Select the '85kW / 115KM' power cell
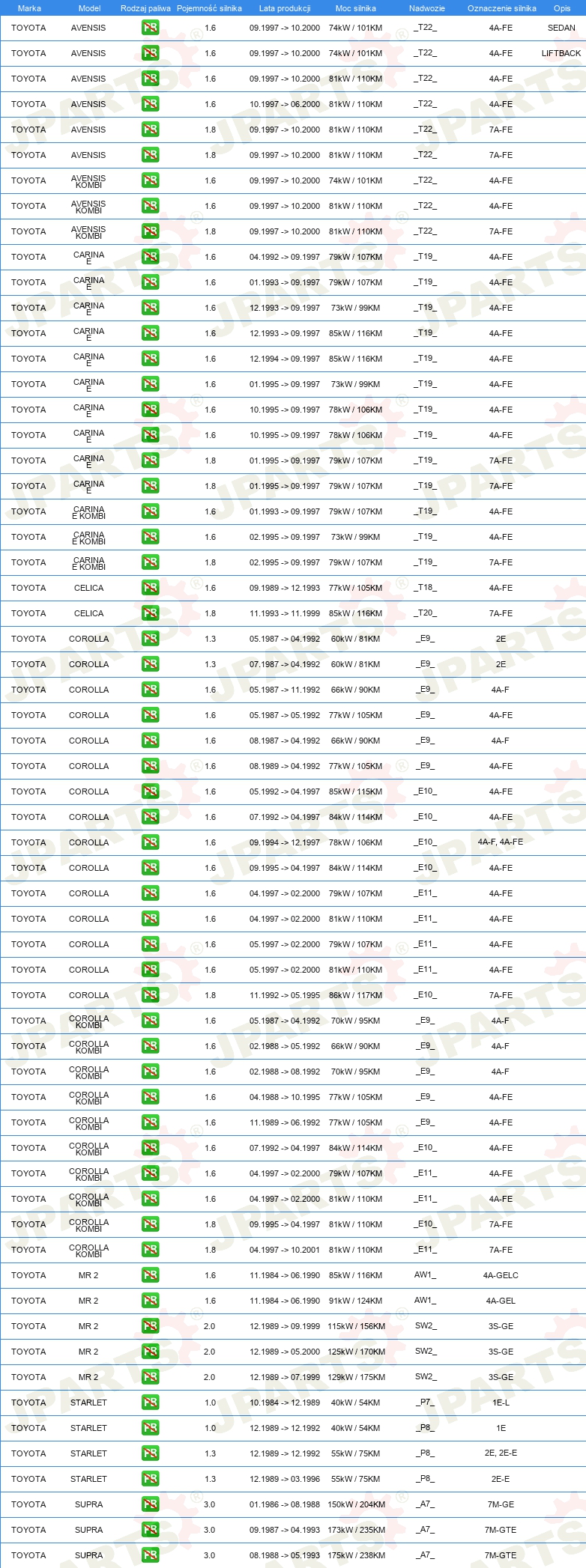Image resolution: width=586 pixels, height=1568 pixels. [356, 791]
